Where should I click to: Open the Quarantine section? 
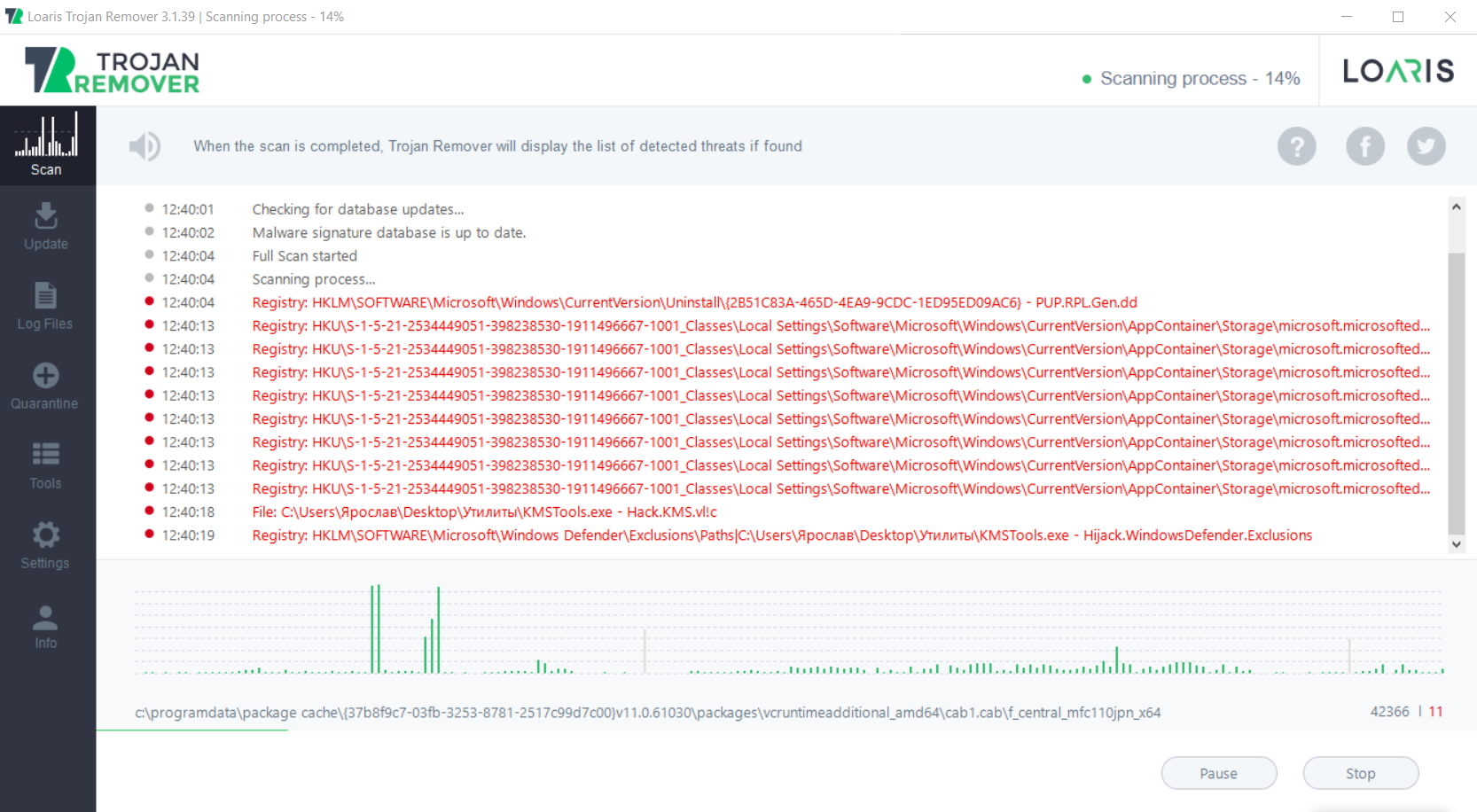tap(45, 386)
